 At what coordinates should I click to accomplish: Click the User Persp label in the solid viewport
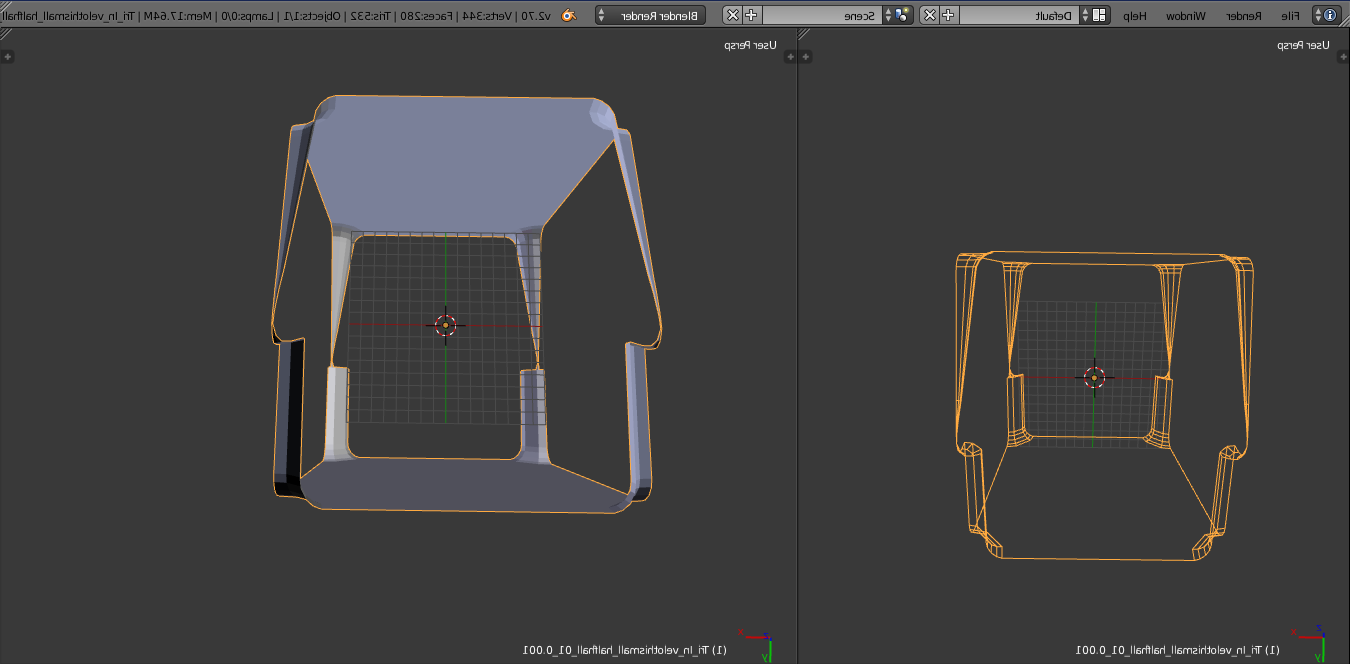click(750, 45)
